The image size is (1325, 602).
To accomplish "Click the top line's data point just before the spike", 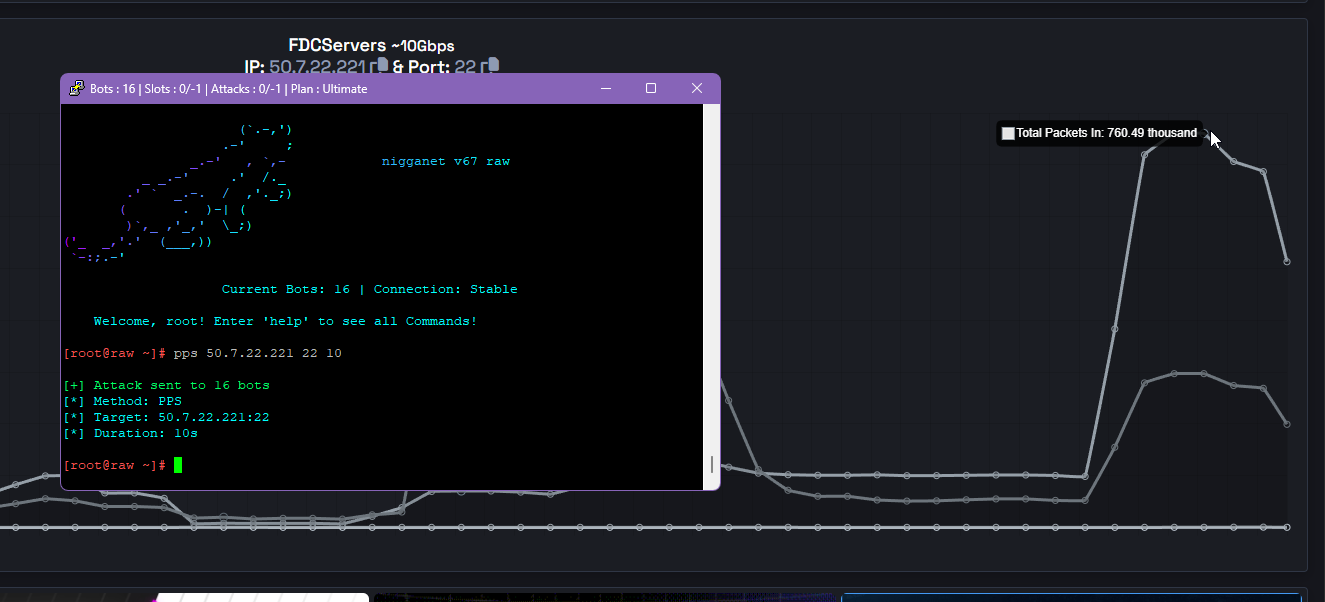I will (1085, 476).
